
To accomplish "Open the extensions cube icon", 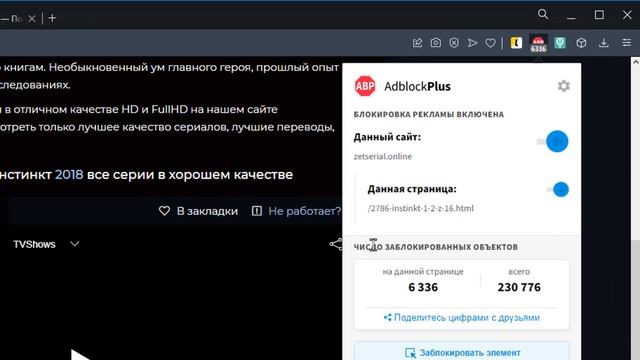I will pyautogui.click(x=582, y=43).
